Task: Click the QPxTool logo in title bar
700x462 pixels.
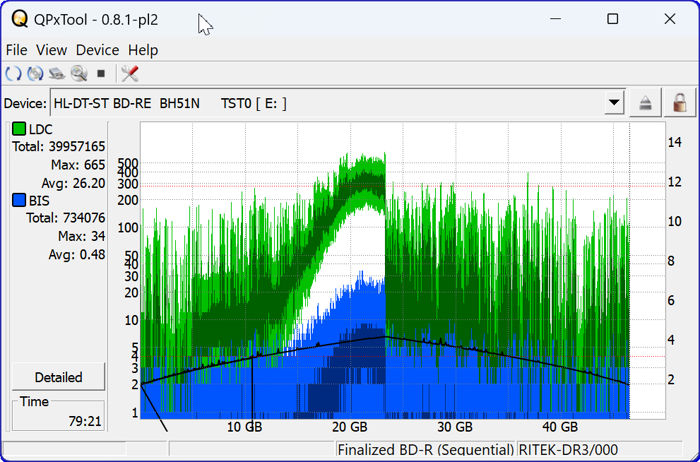Action: [x=18, y=19]
